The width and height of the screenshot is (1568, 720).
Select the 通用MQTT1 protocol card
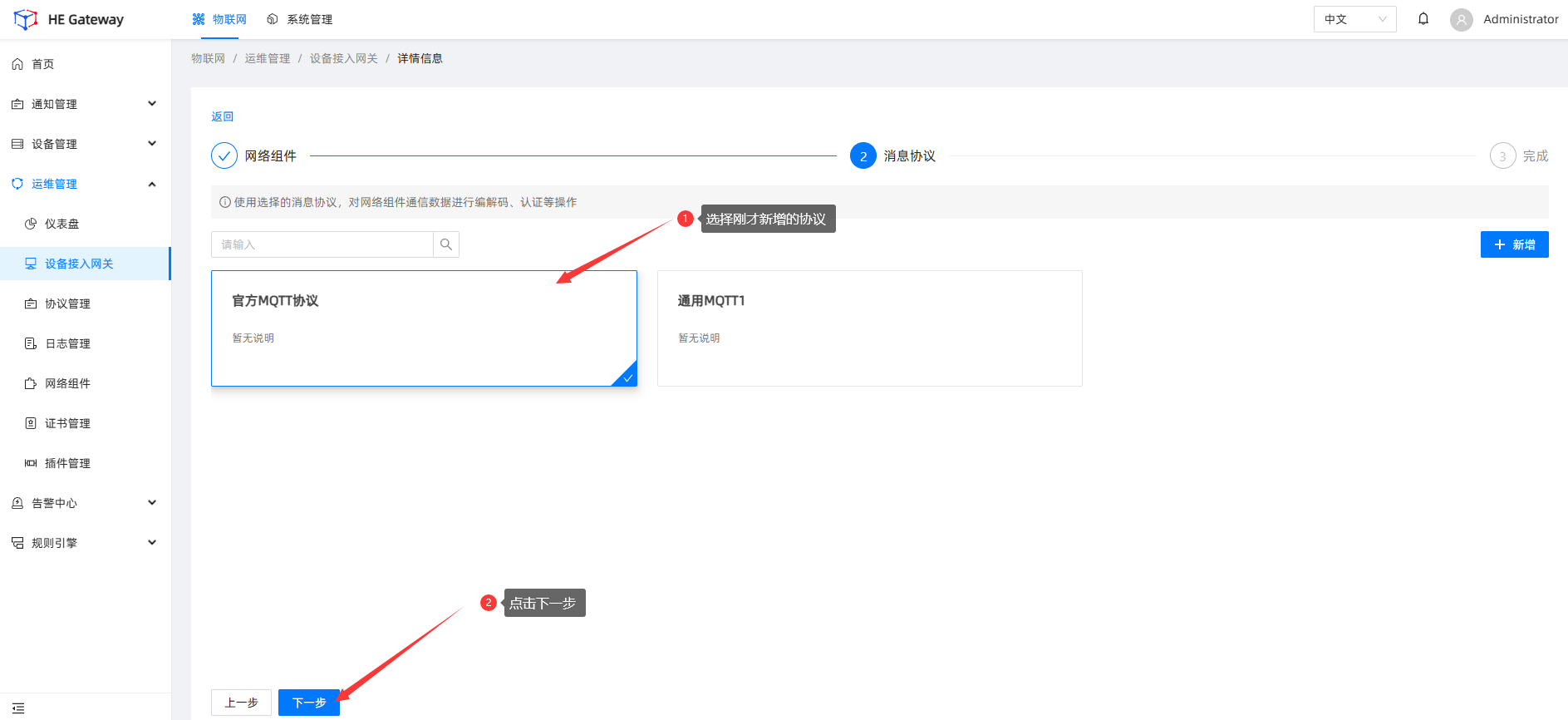(x=869, y=328)
